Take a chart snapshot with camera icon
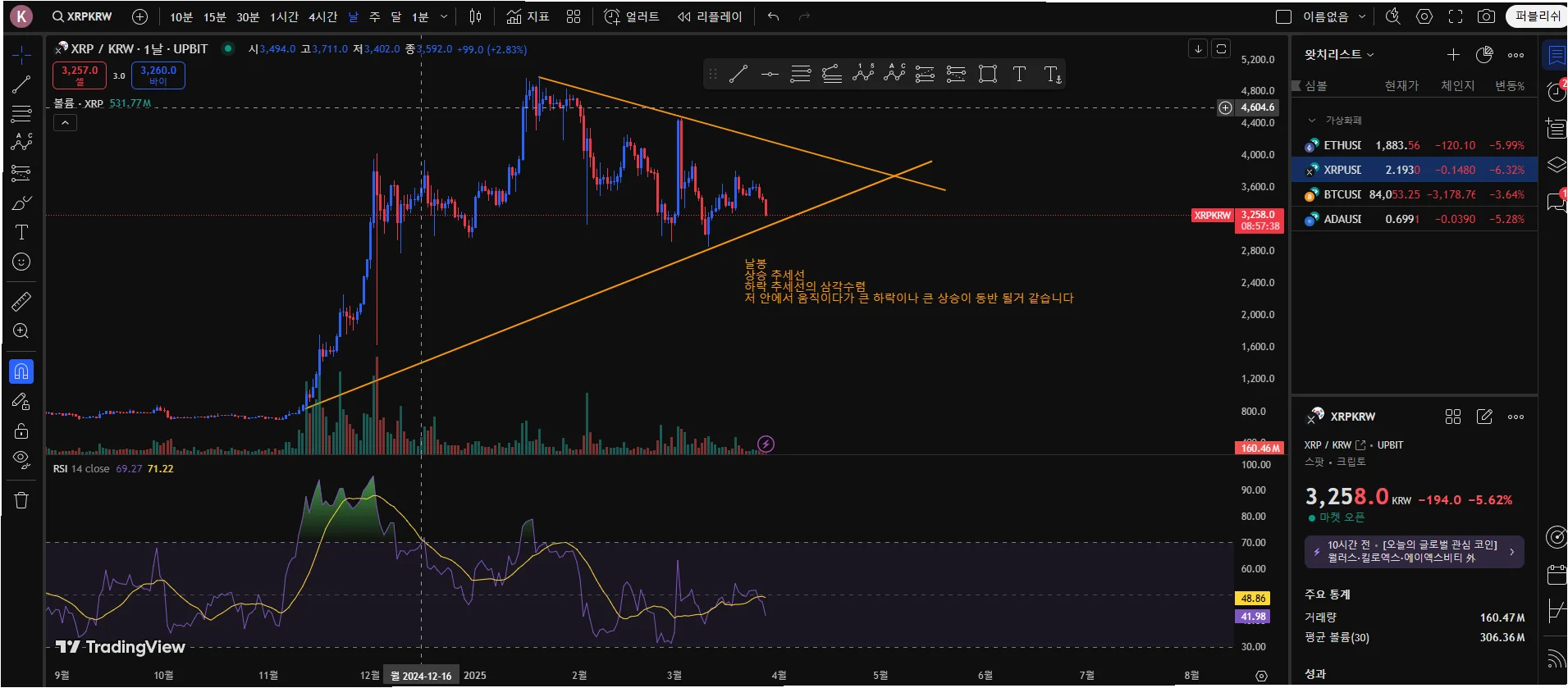The height and width of the screenshot is (688, 1568). click(x=1486, y=16)
